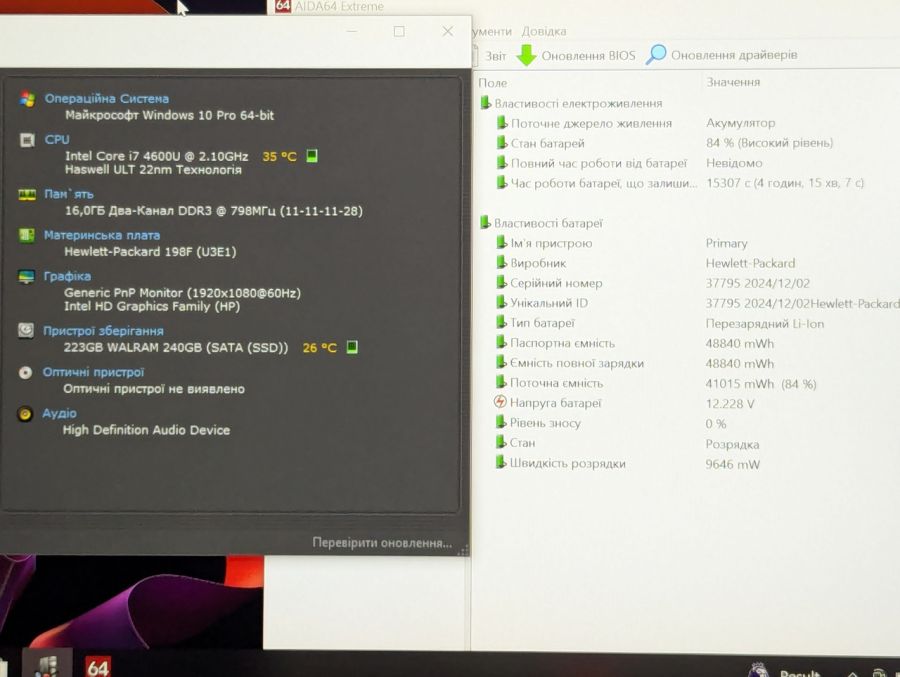
Task: Click the 9646 mW discharge rate value
Action: pos(732,464)
